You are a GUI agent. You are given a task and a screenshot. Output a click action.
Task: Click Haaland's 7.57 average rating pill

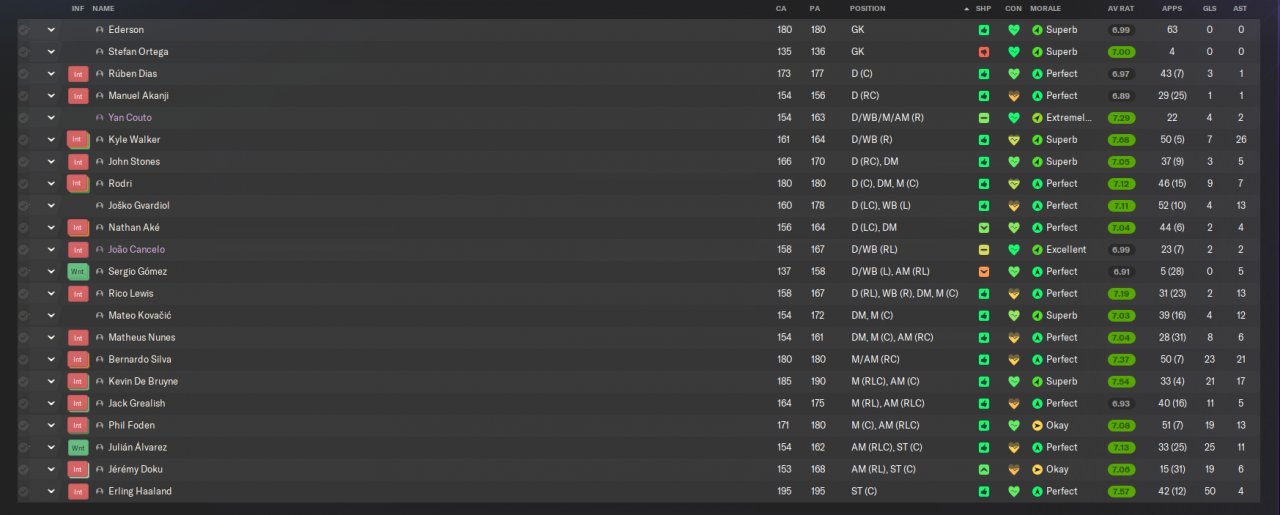[1121, 492]
